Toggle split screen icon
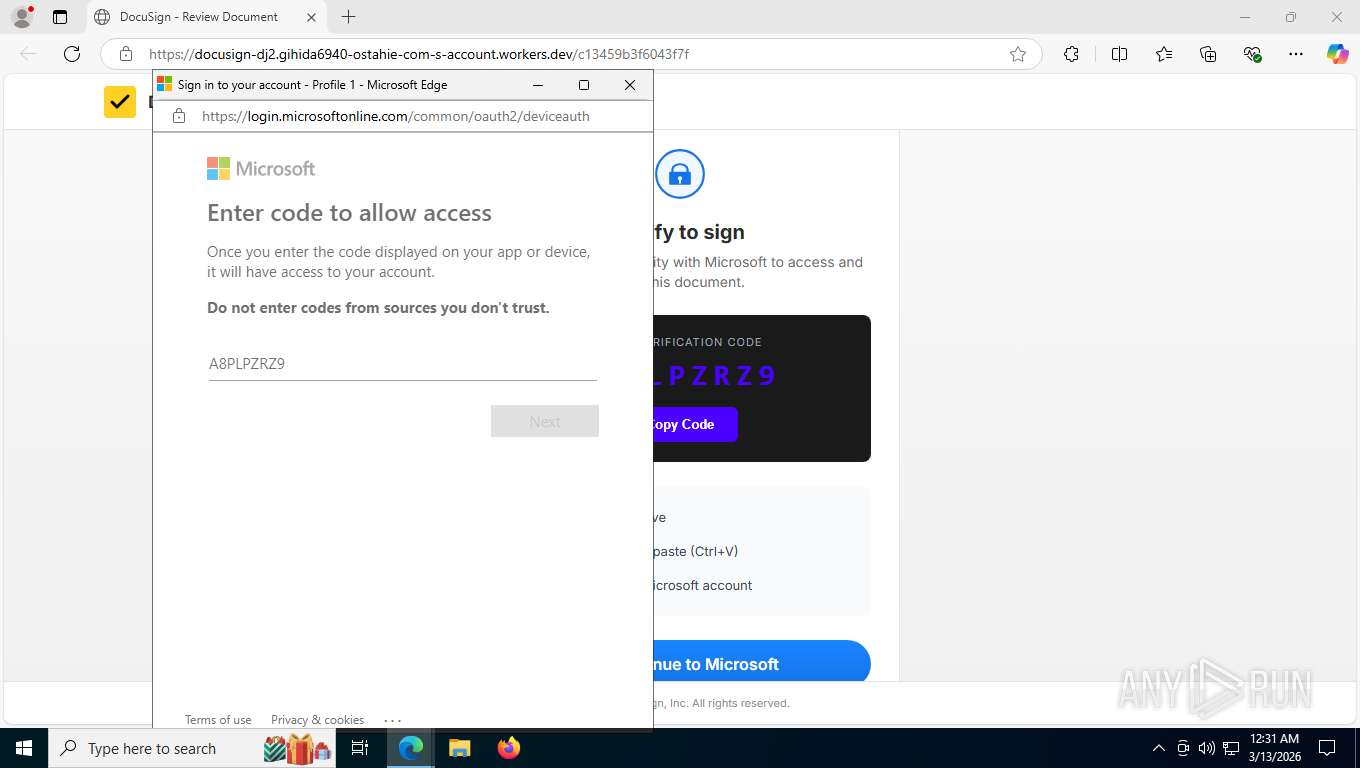This screenshot has width=1360, height=768. click(1119, 54)
